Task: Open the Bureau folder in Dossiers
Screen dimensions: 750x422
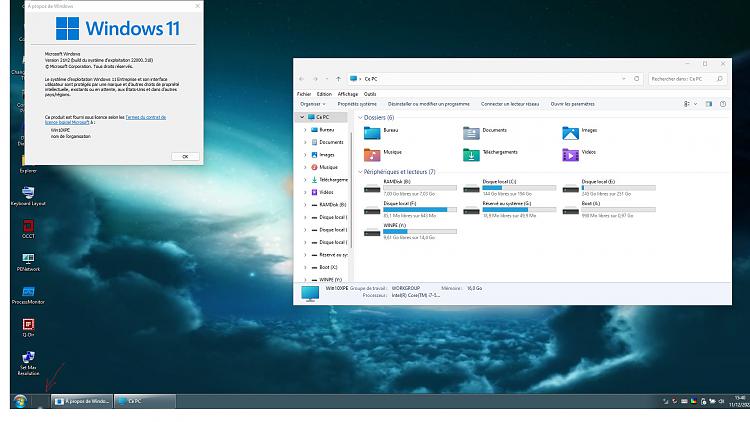Action: 381,133
